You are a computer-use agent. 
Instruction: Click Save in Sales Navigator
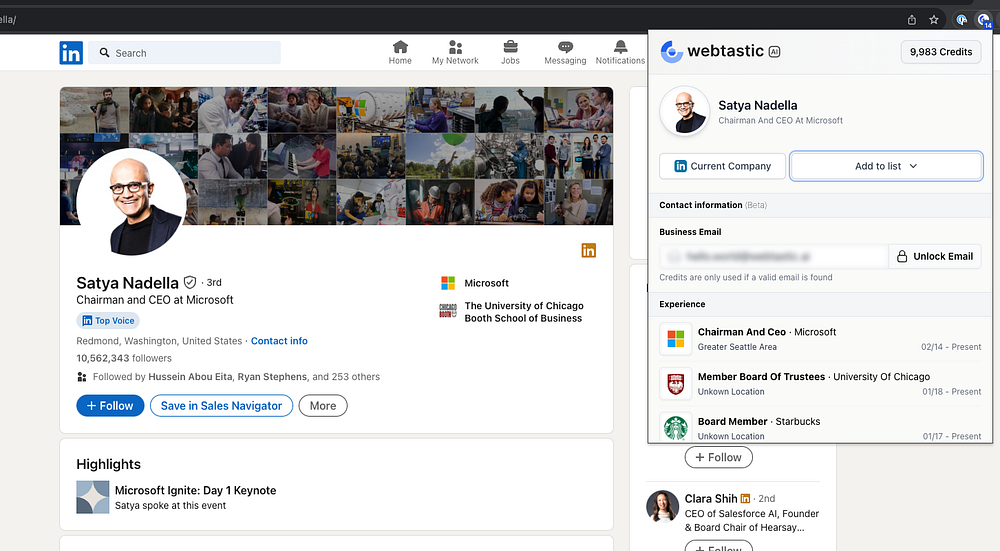[x=221, y=406]
